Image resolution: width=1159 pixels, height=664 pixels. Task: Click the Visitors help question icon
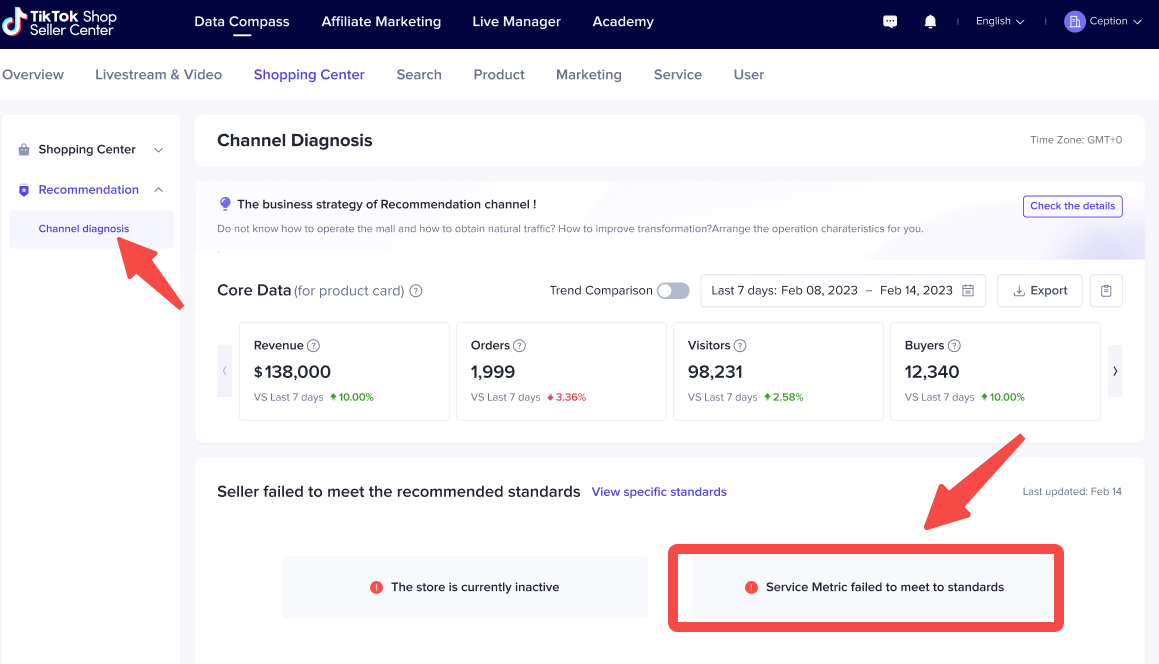pos(740,346)
